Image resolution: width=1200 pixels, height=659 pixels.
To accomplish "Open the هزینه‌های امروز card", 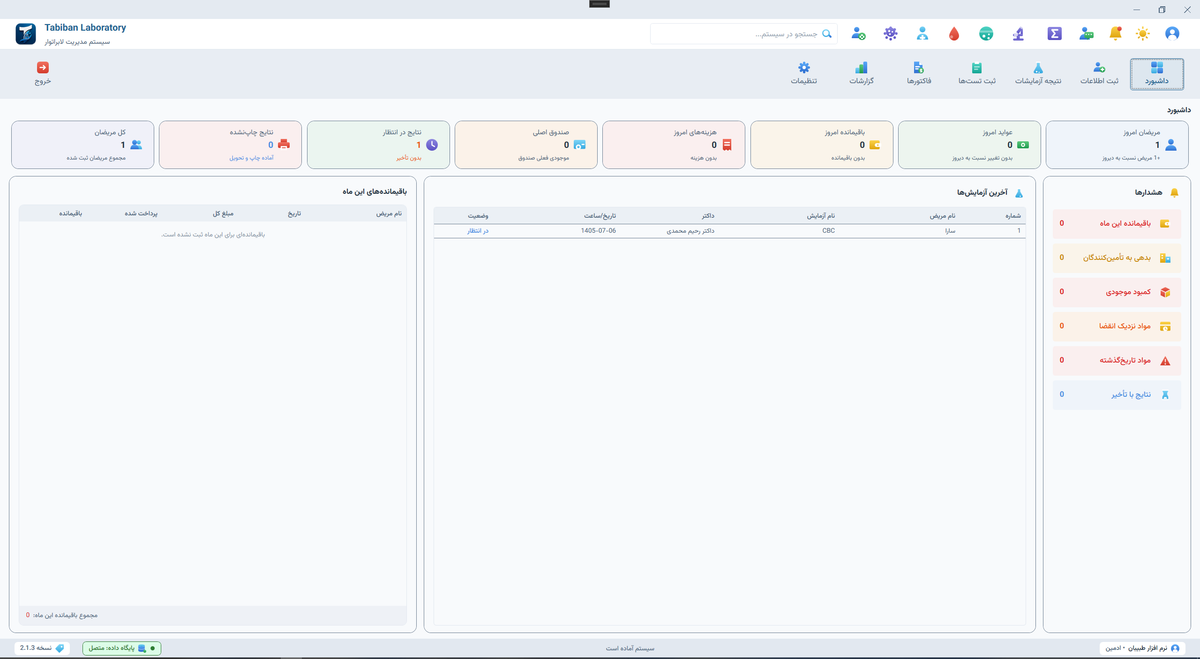I will coord(673,145).
